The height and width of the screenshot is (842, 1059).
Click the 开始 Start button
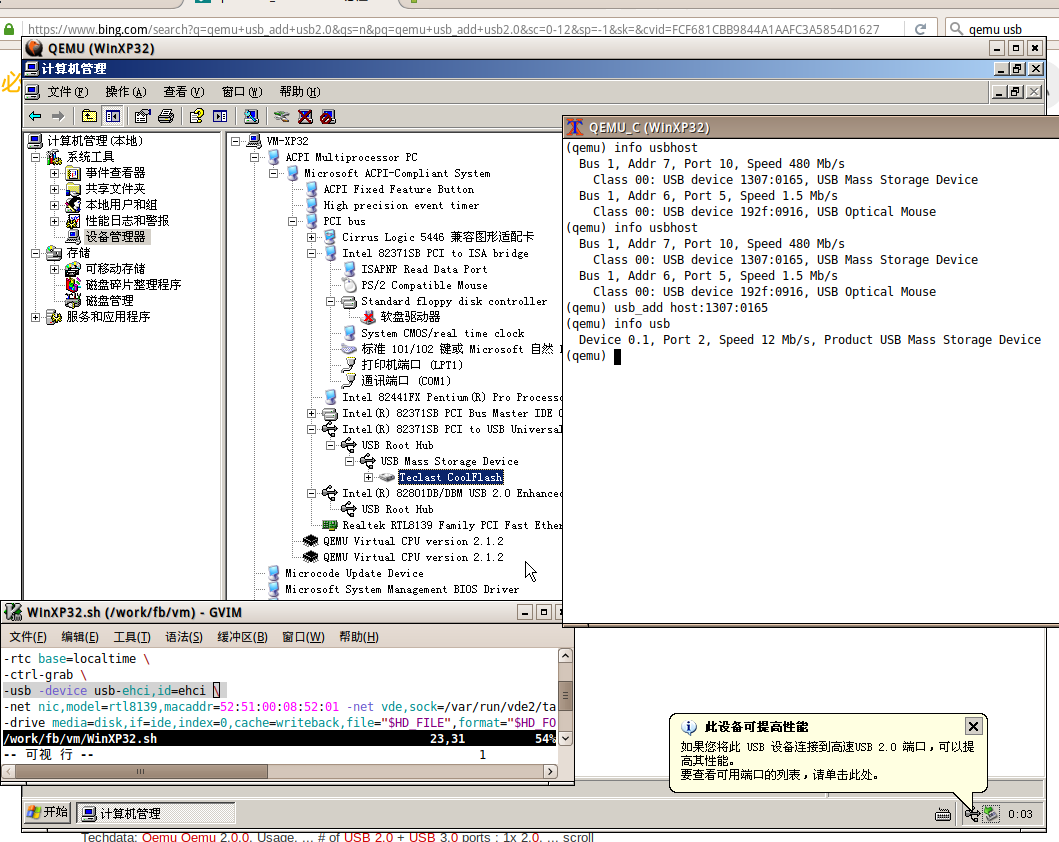[x=47, y=812]
